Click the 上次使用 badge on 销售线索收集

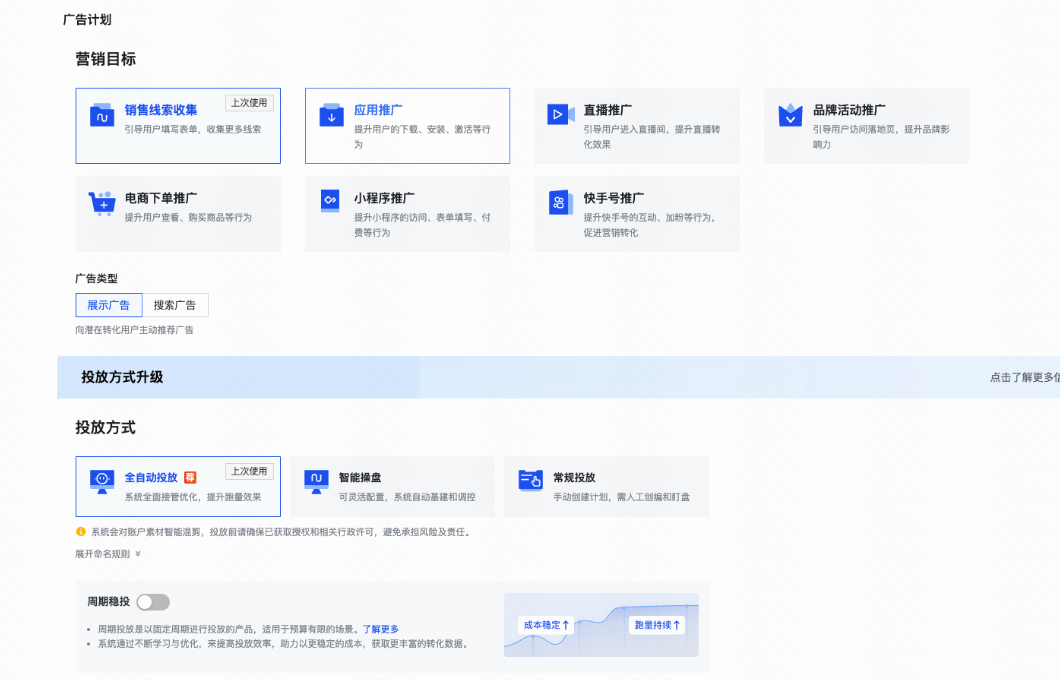[249, 103]
